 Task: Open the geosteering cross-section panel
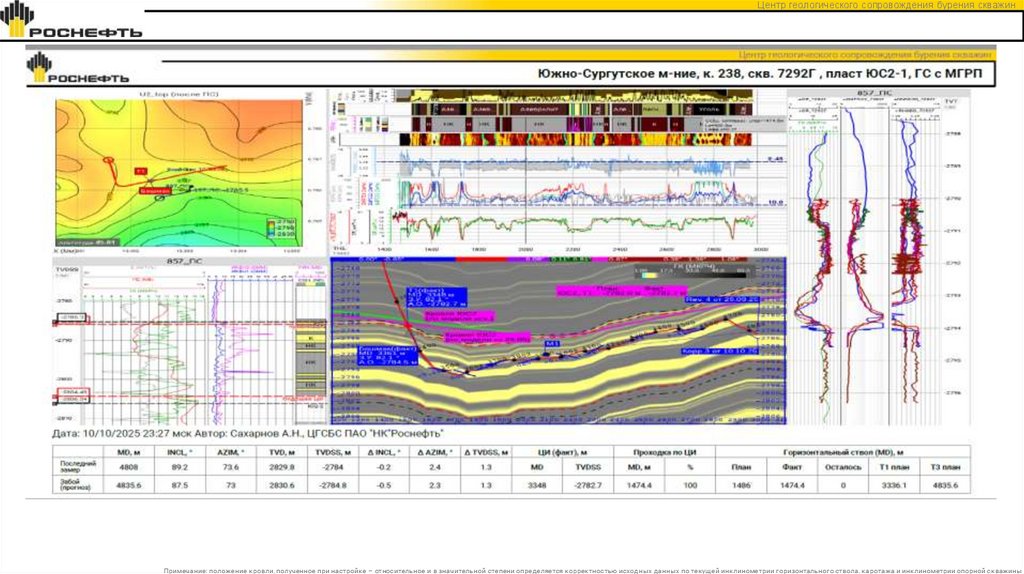[558, 340]
